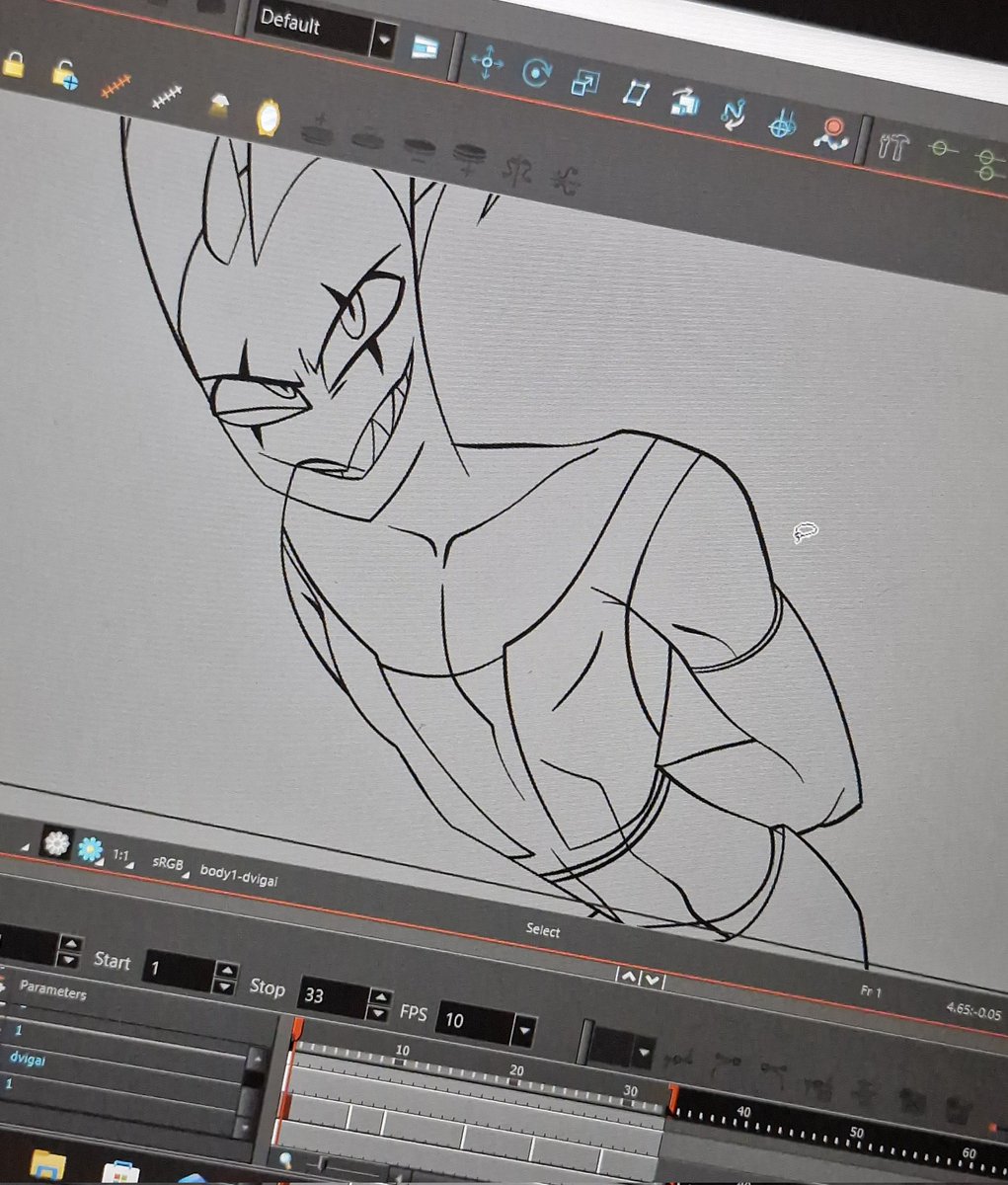Click the green double-slider icon at the toolbar edge
1008x1185 pixels.
(x=988, y=163)
